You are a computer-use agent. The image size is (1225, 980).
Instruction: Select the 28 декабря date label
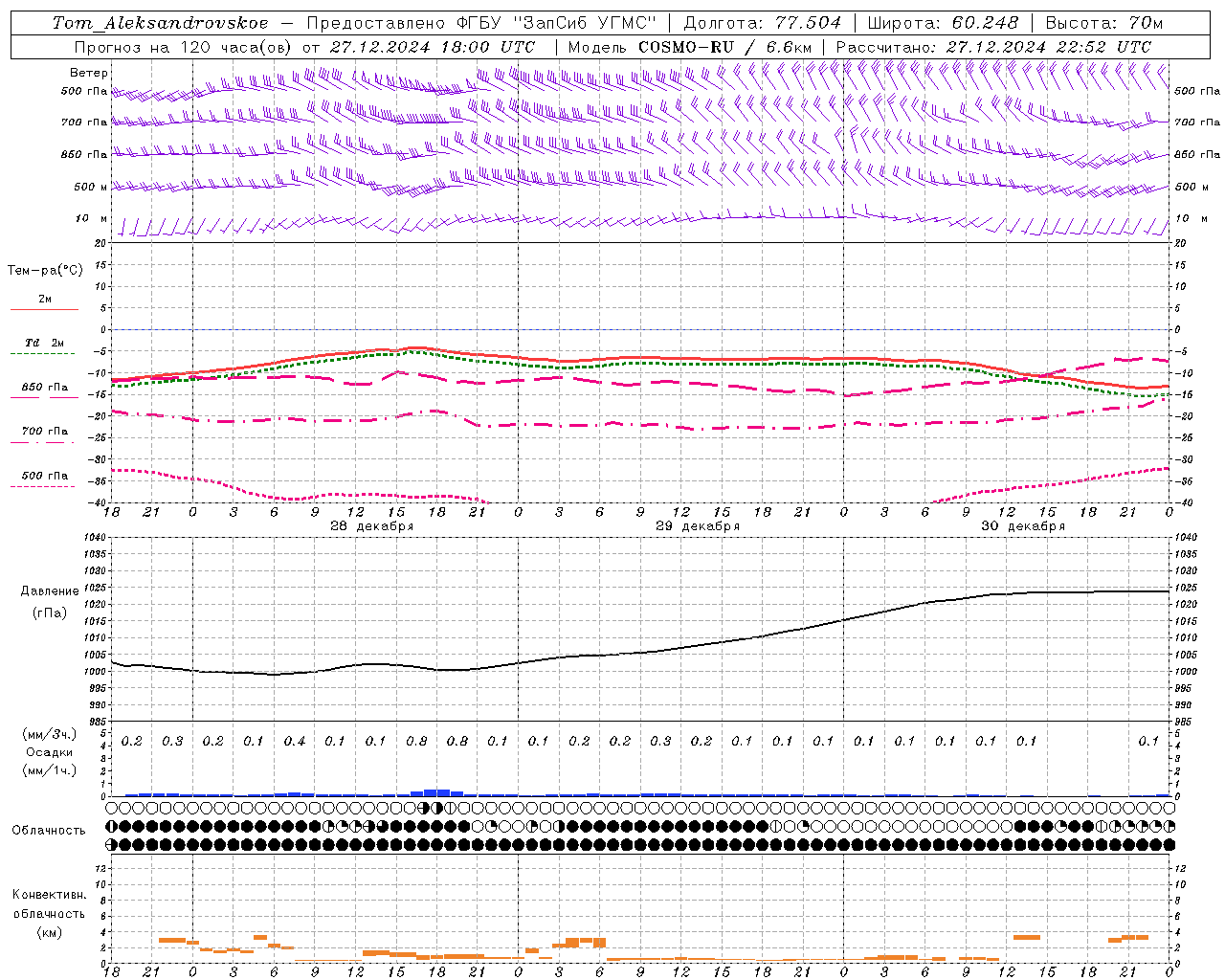tap(372, 526)
